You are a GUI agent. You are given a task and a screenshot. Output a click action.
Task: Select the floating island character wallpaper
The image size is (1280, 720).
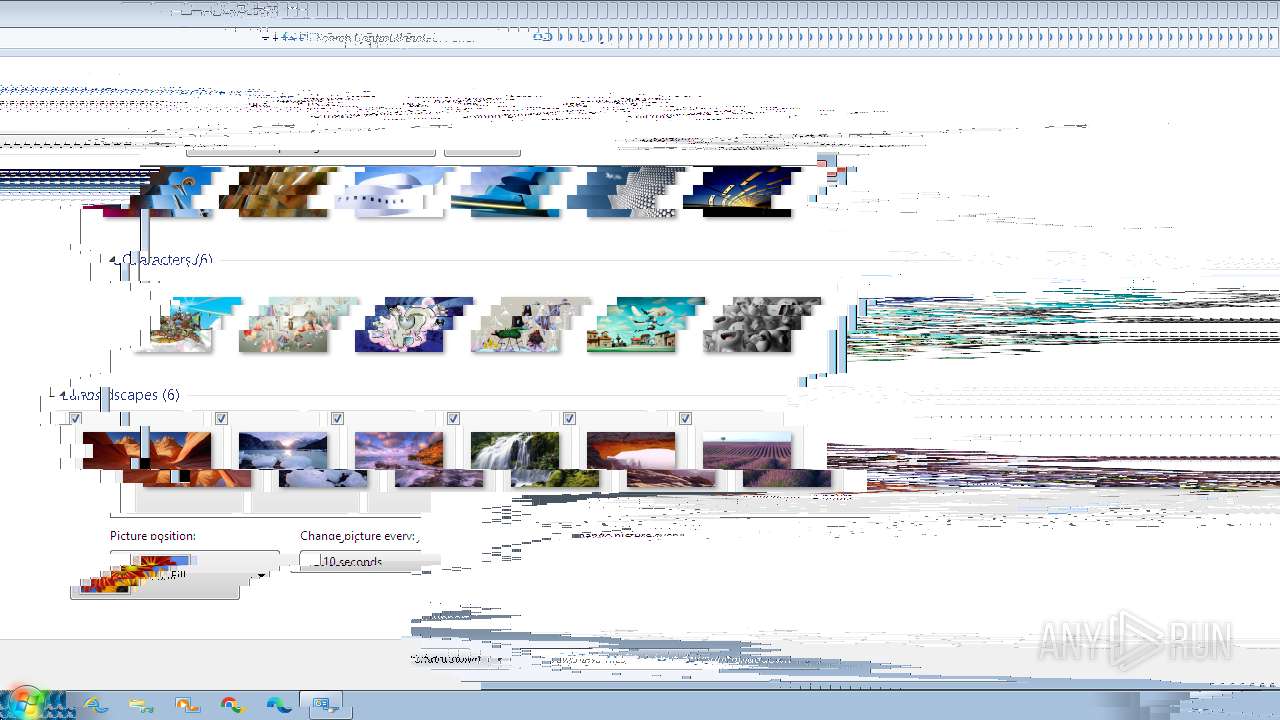pos(188,325)
